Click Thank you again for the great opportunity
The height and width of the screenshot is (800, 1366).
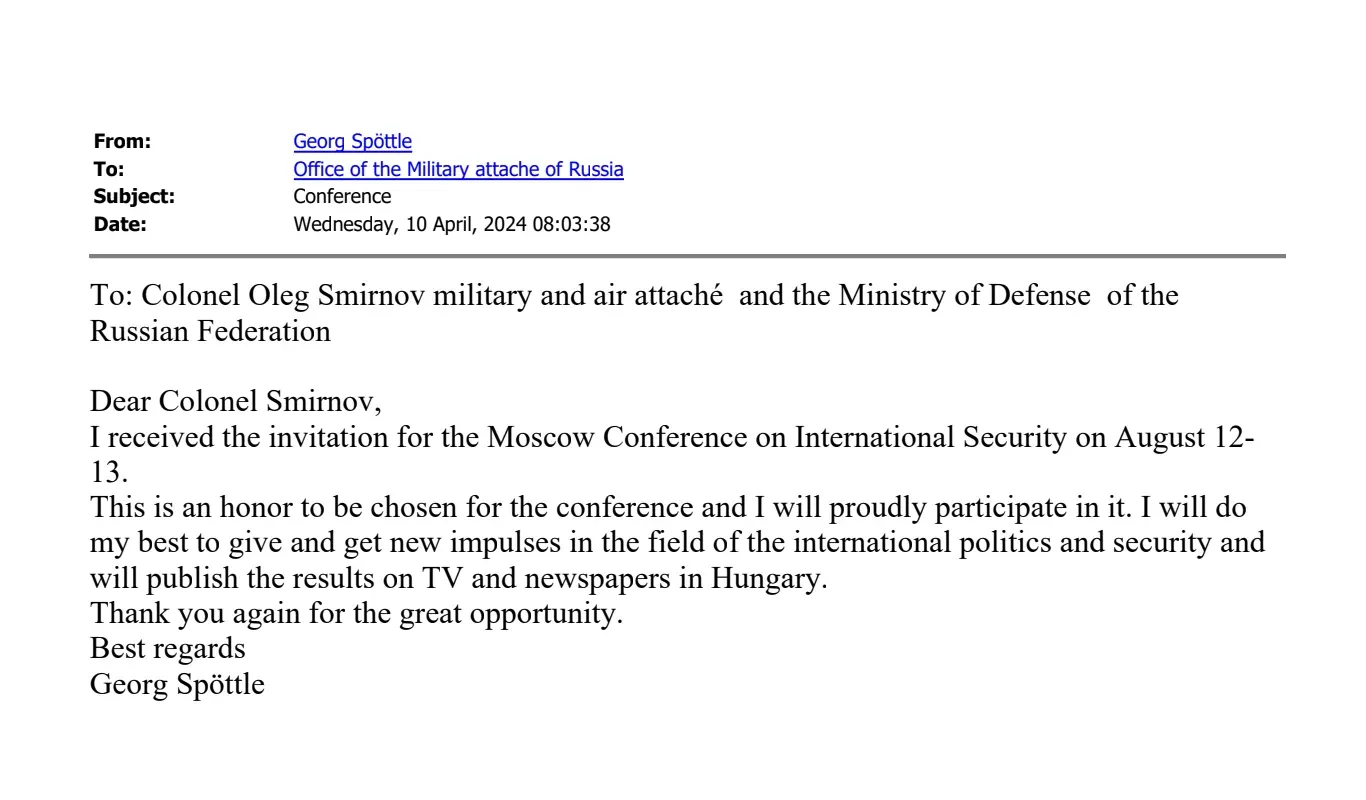pos(356,614)
